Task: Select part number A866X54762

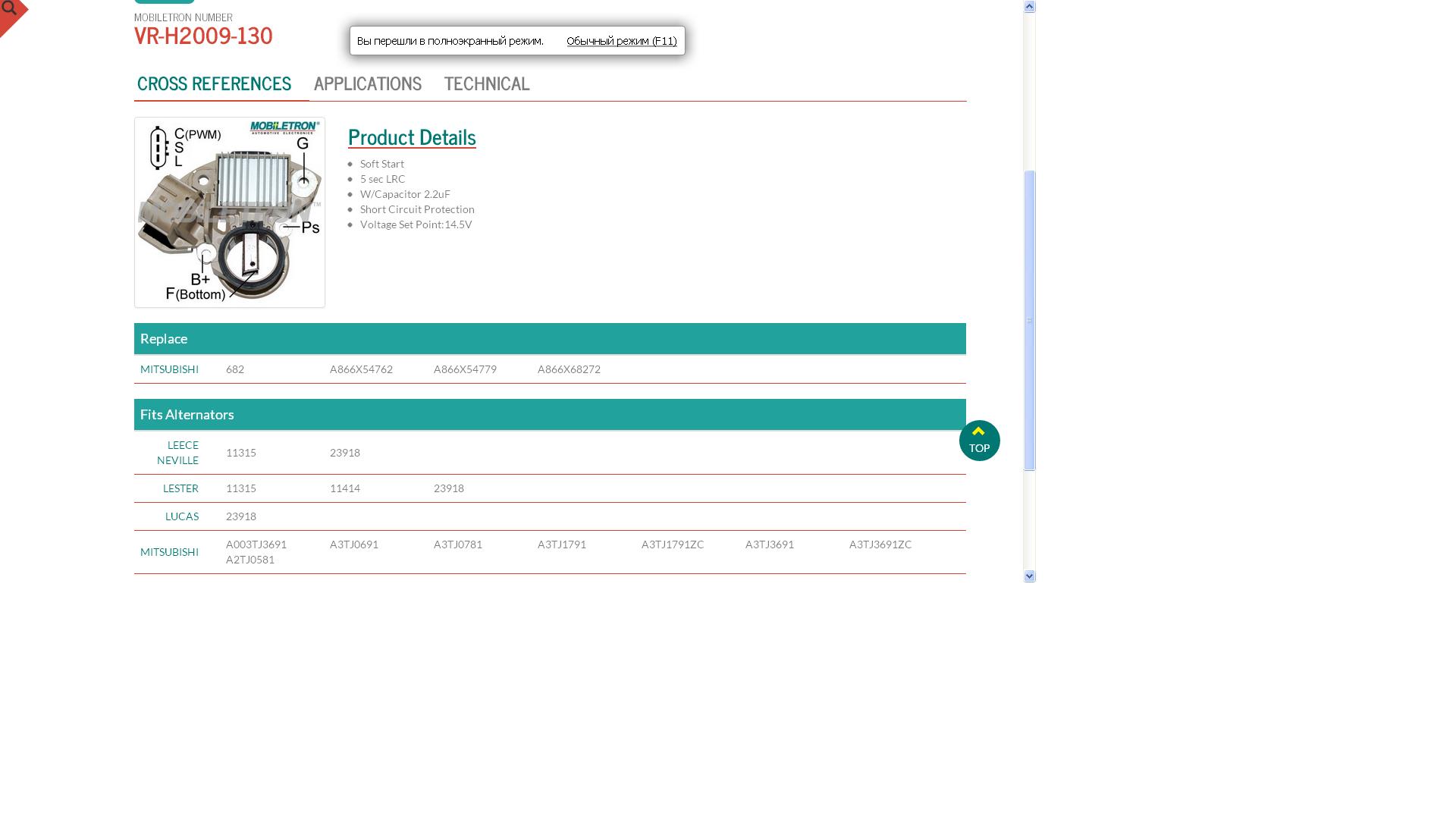Action: pyautogui.click(x=361, y=369)
